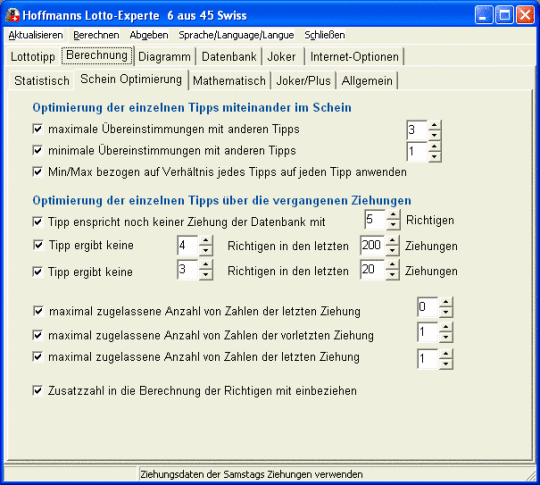
Task: Toggle 'letzten Ziehung' checkbox below the vorletzten row
Action: tap(37, 357)
